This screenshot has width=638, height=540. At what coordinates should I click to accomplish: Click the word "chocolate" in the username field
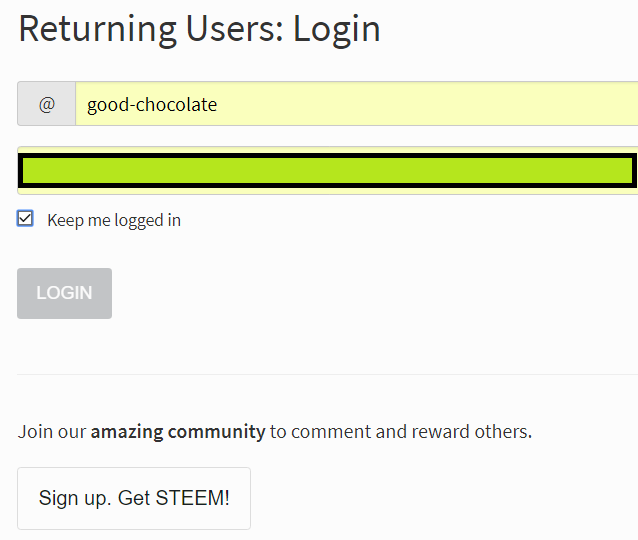[179, 104]
